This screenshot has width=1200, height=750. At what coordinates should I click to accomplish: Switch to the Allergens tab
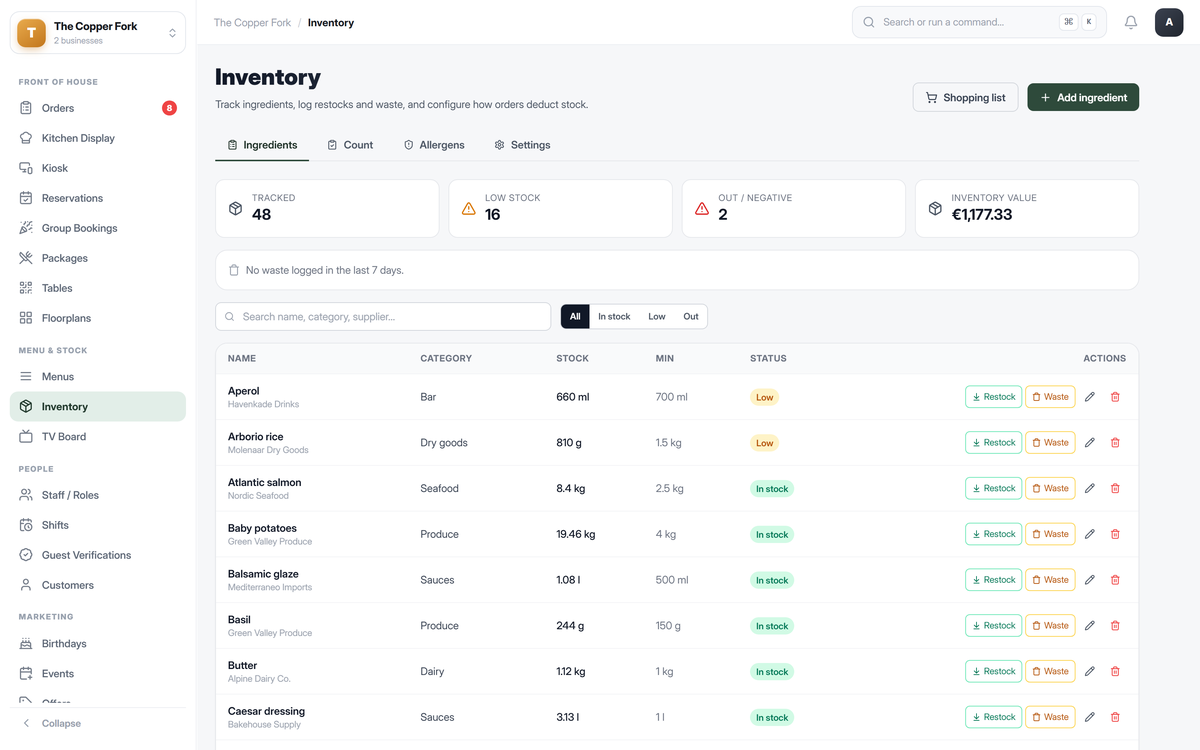point(434,145)
